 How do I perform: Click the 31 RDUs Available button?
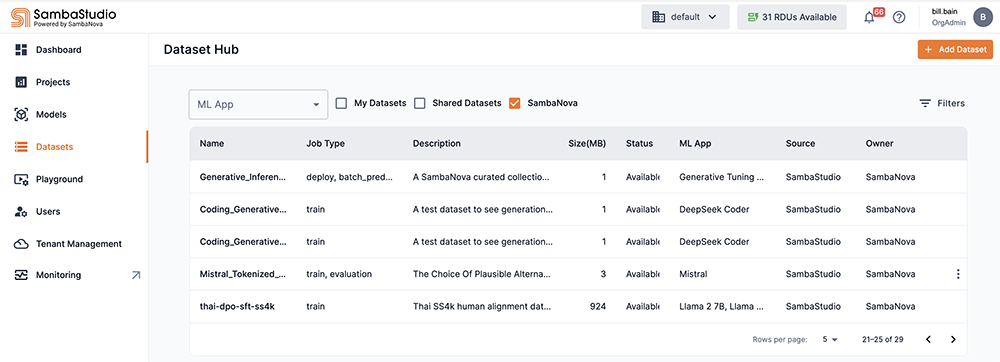pos(792,17)
